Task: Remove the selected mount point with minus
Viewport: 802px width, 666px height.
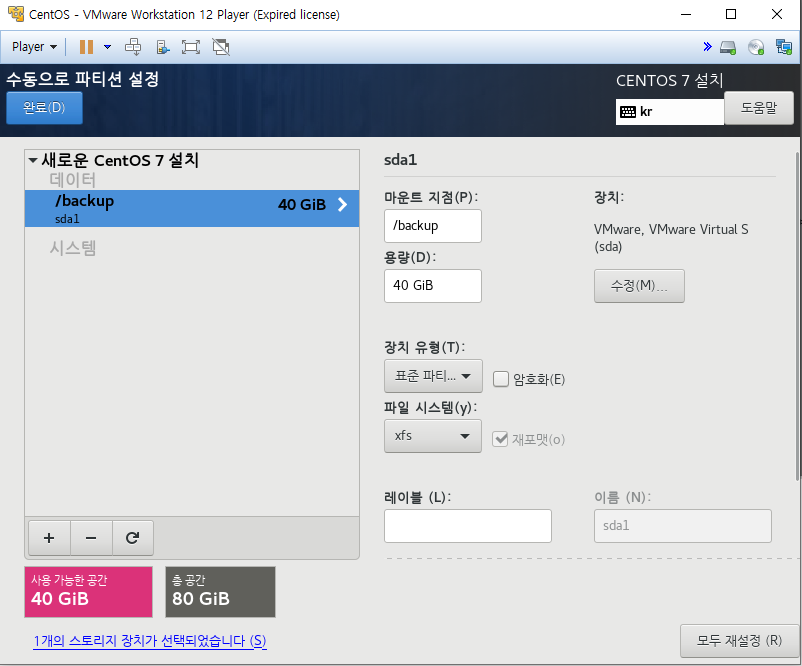Action: [91, 538]
